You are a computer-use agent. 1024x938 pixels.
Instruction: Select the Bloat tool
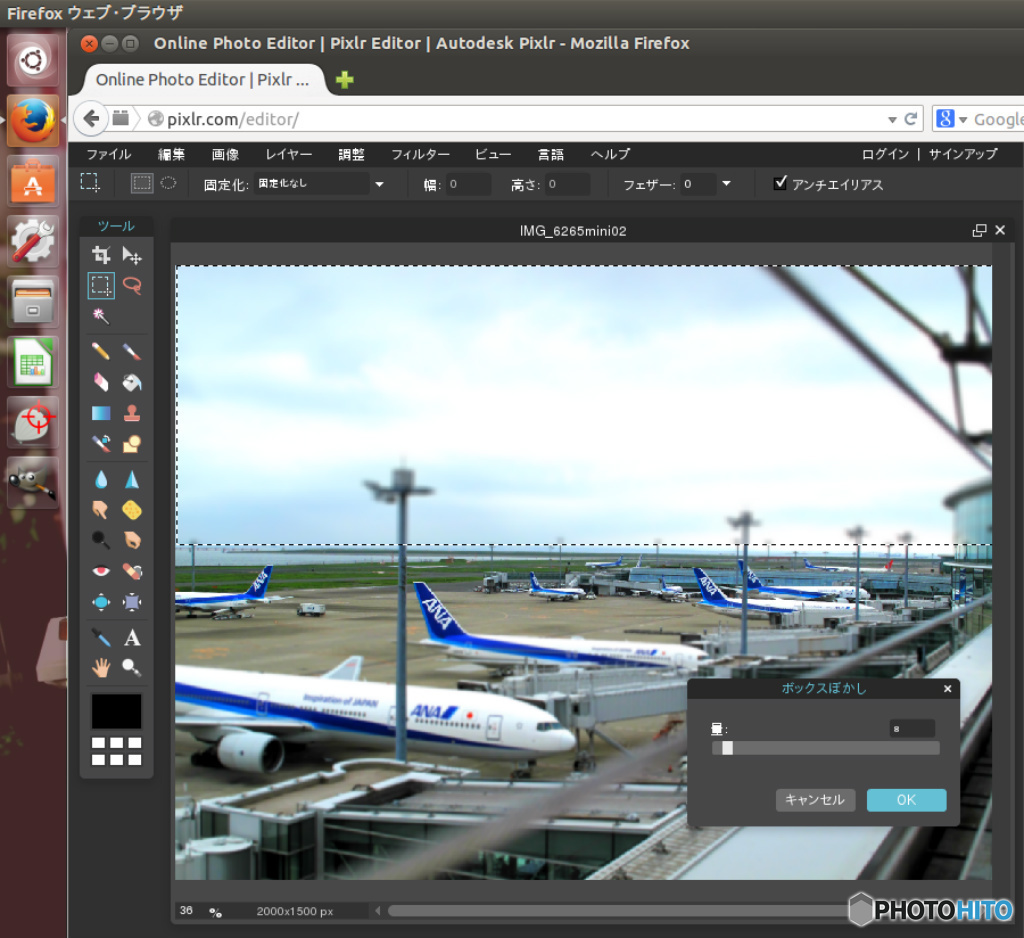[x=101, y=602]
